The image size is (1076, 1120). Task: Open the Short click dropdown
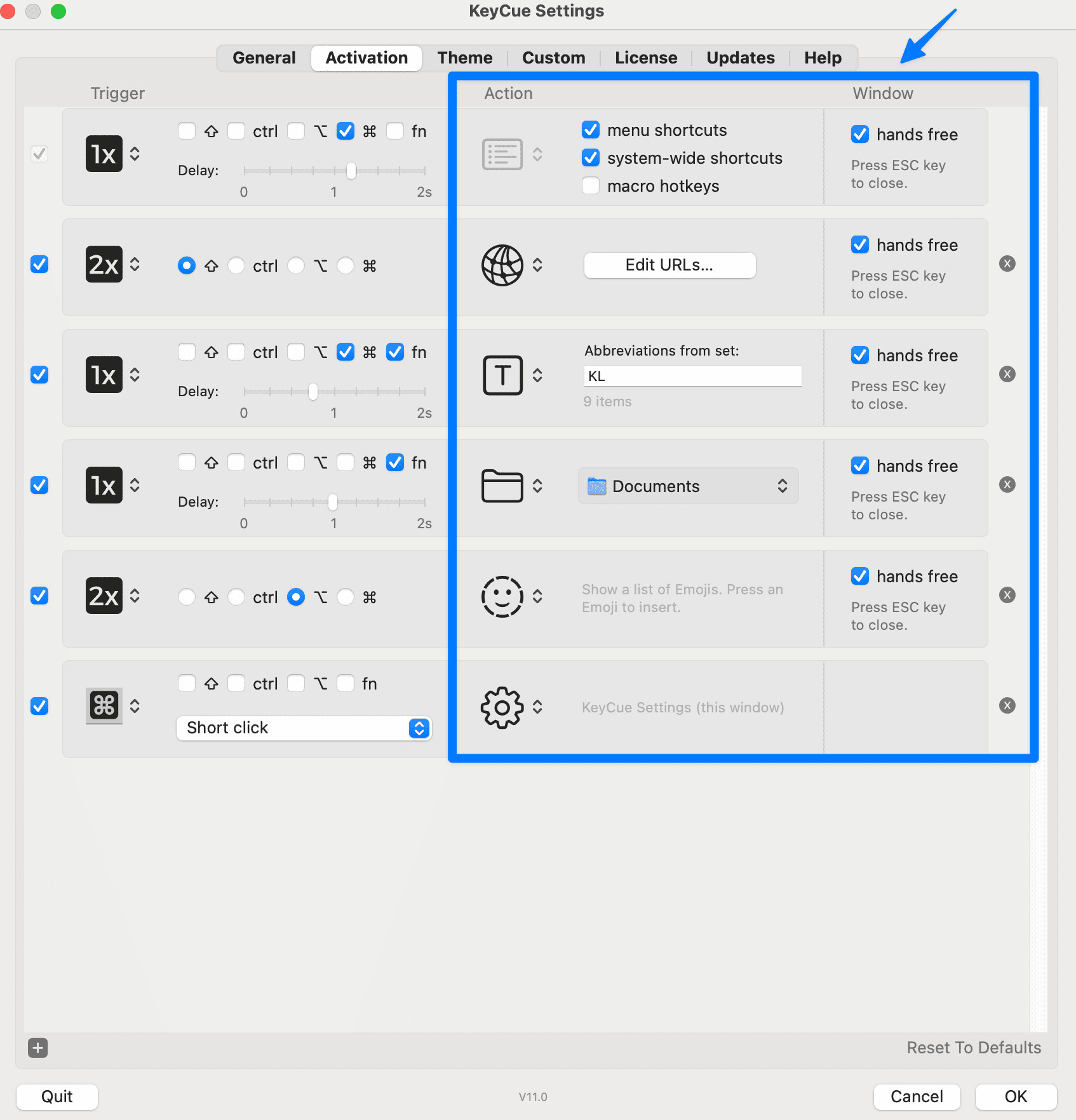pyautogui.click(x=304, y=728)
